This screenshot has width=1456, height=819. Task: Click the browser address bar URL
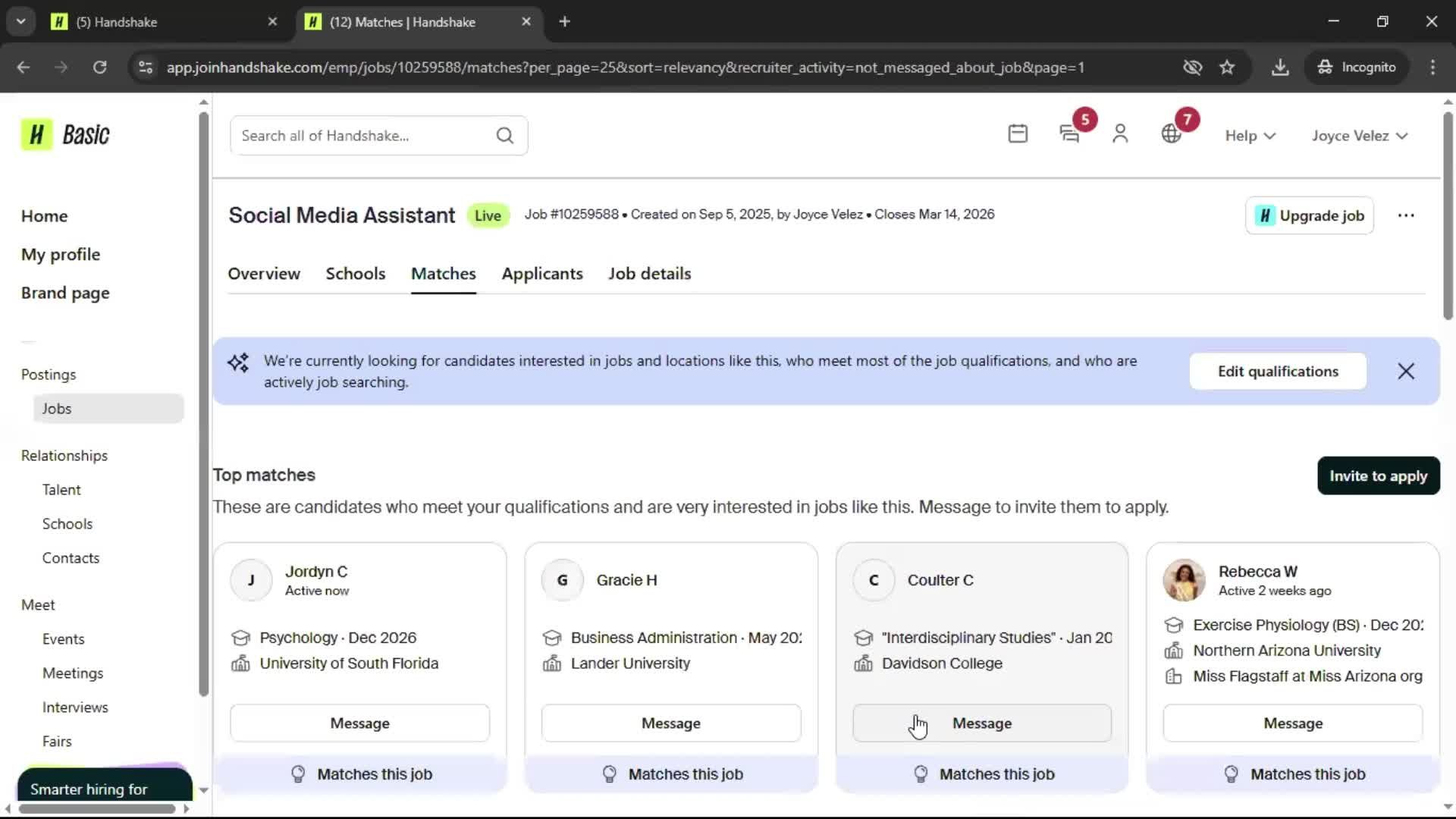point(625,67)
